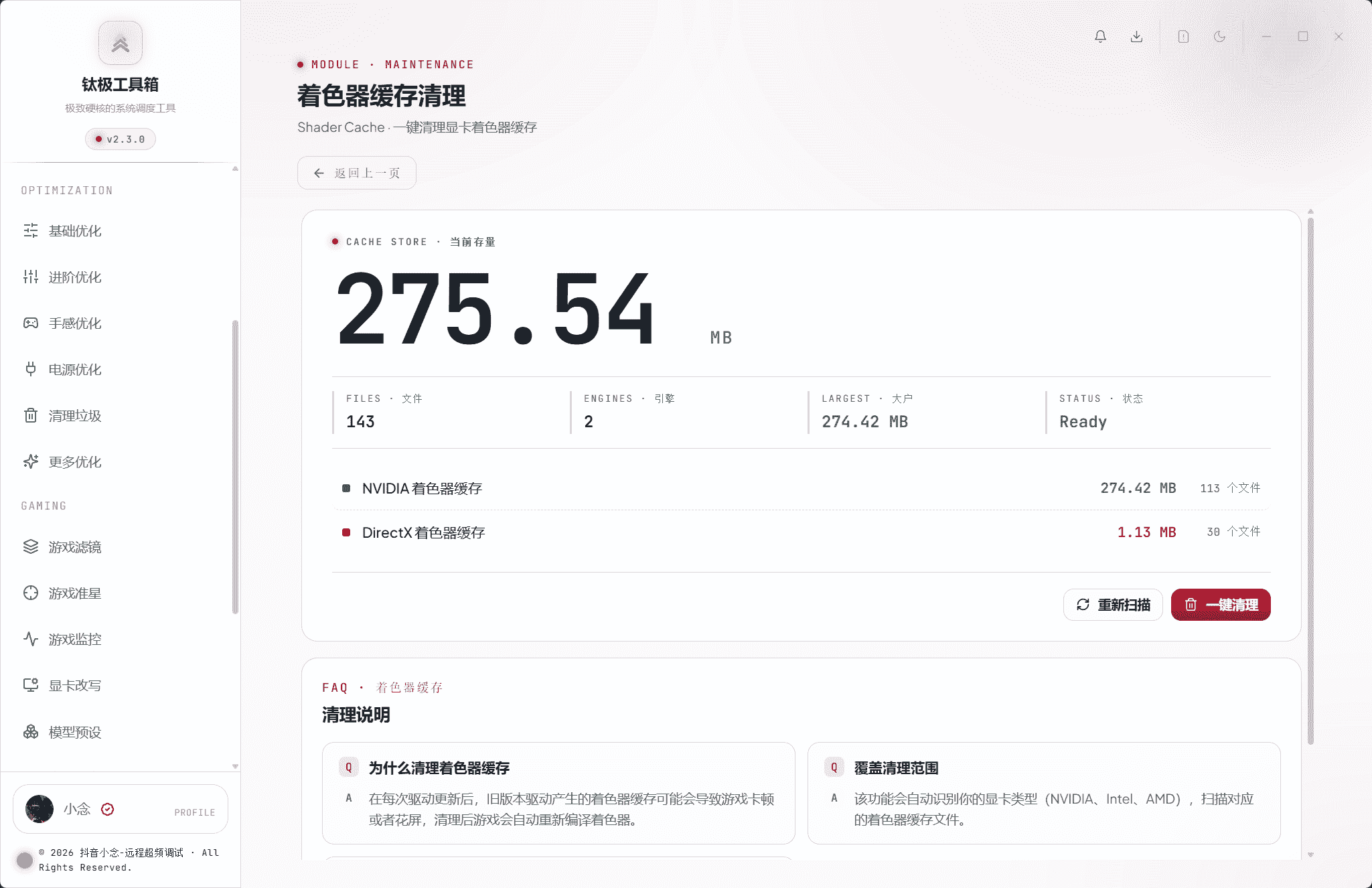The width and height of the screenshot is (1372, 888).
Task: Click the 143 files count
Action: [x=360, y=422]
